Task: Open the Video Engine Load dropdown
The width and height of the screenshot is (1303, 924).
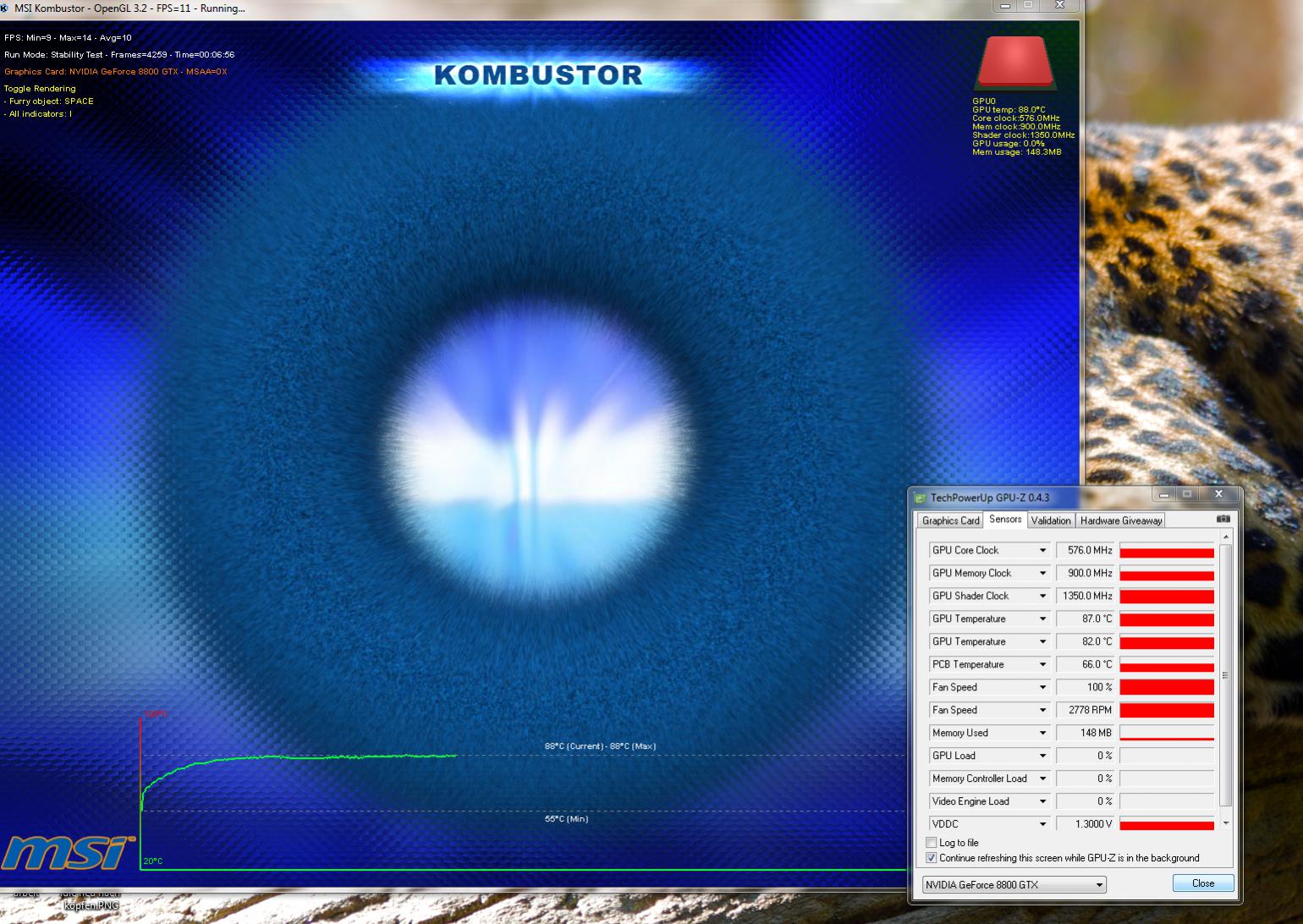Action: [1042, 801]
